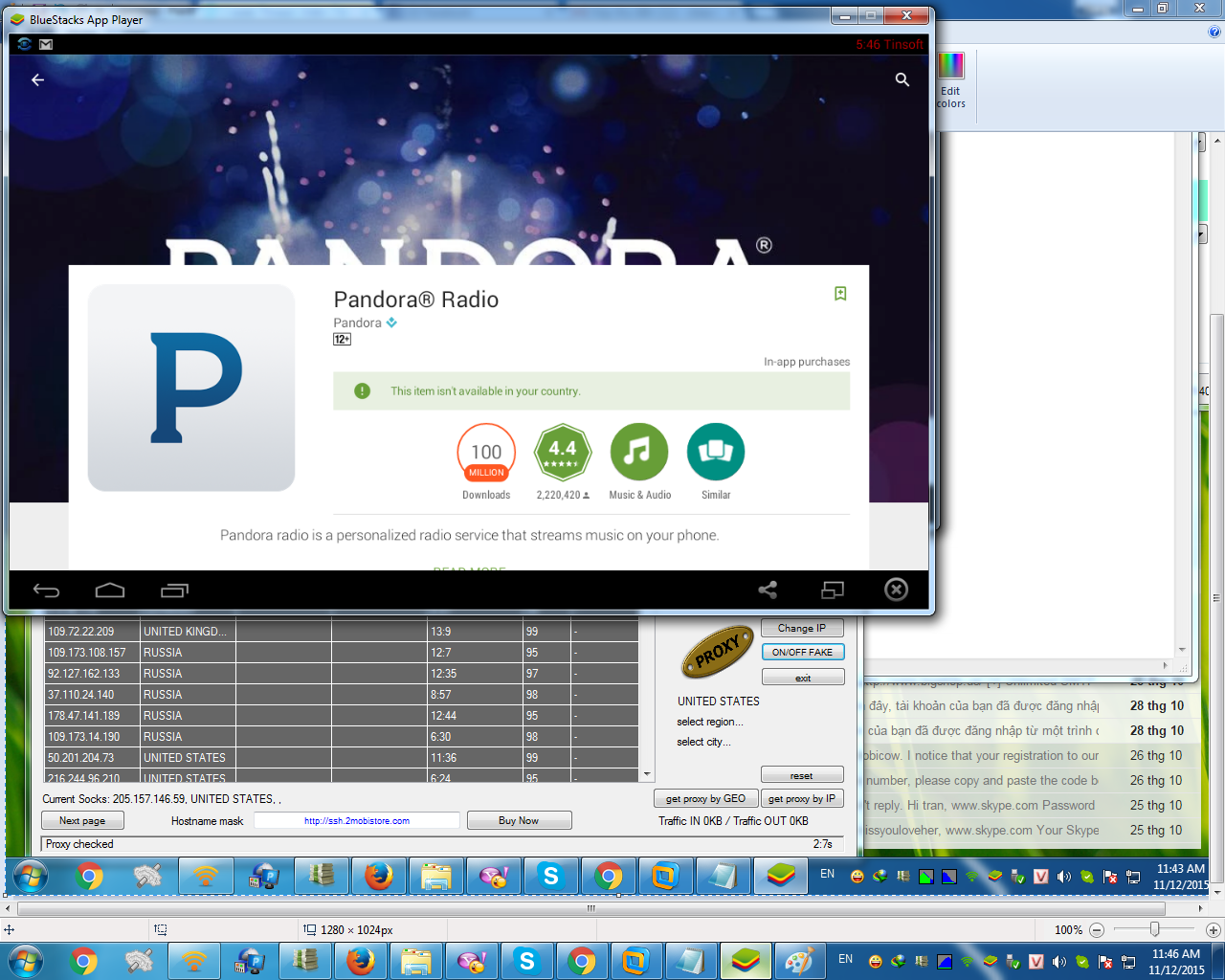Open the UNITED STATES country selector
This screenshot has width=1225, height=980.
pos(719,702)
